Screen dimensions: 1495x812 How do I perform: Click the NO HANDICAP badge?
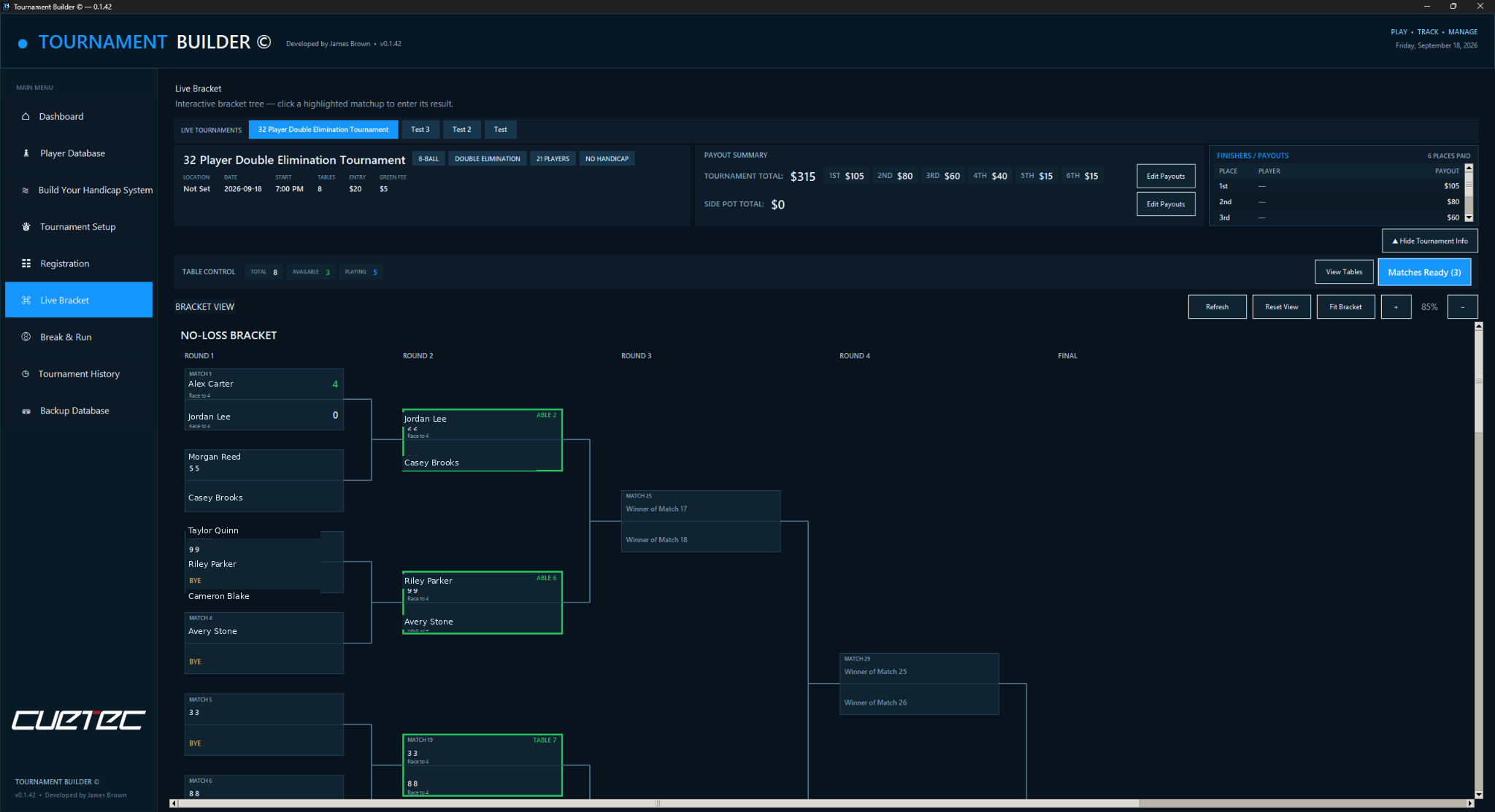click(x=607, y=159)
